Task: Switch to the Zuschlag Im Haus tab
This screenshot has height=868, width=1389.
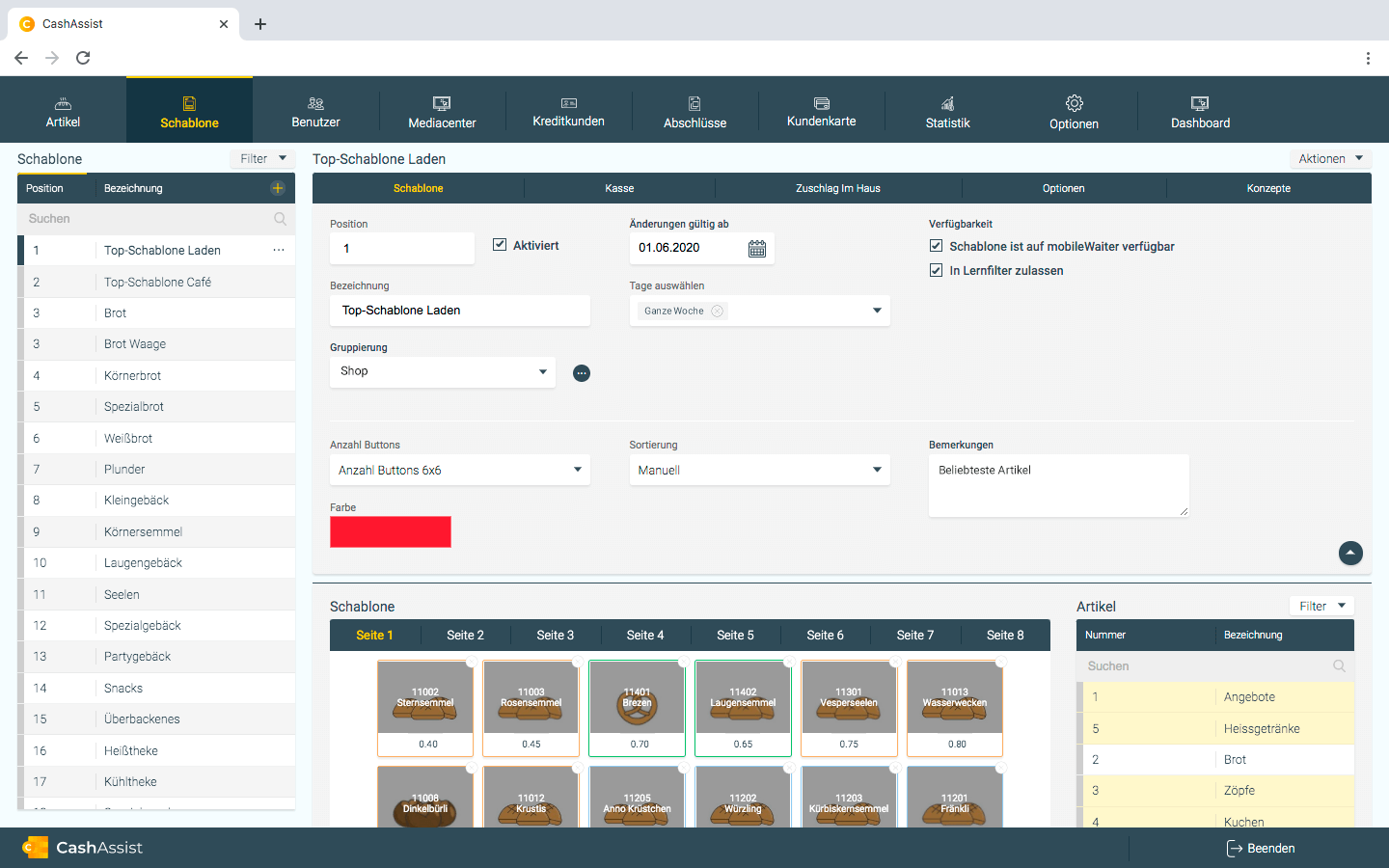Action: (x=837, y=188)
